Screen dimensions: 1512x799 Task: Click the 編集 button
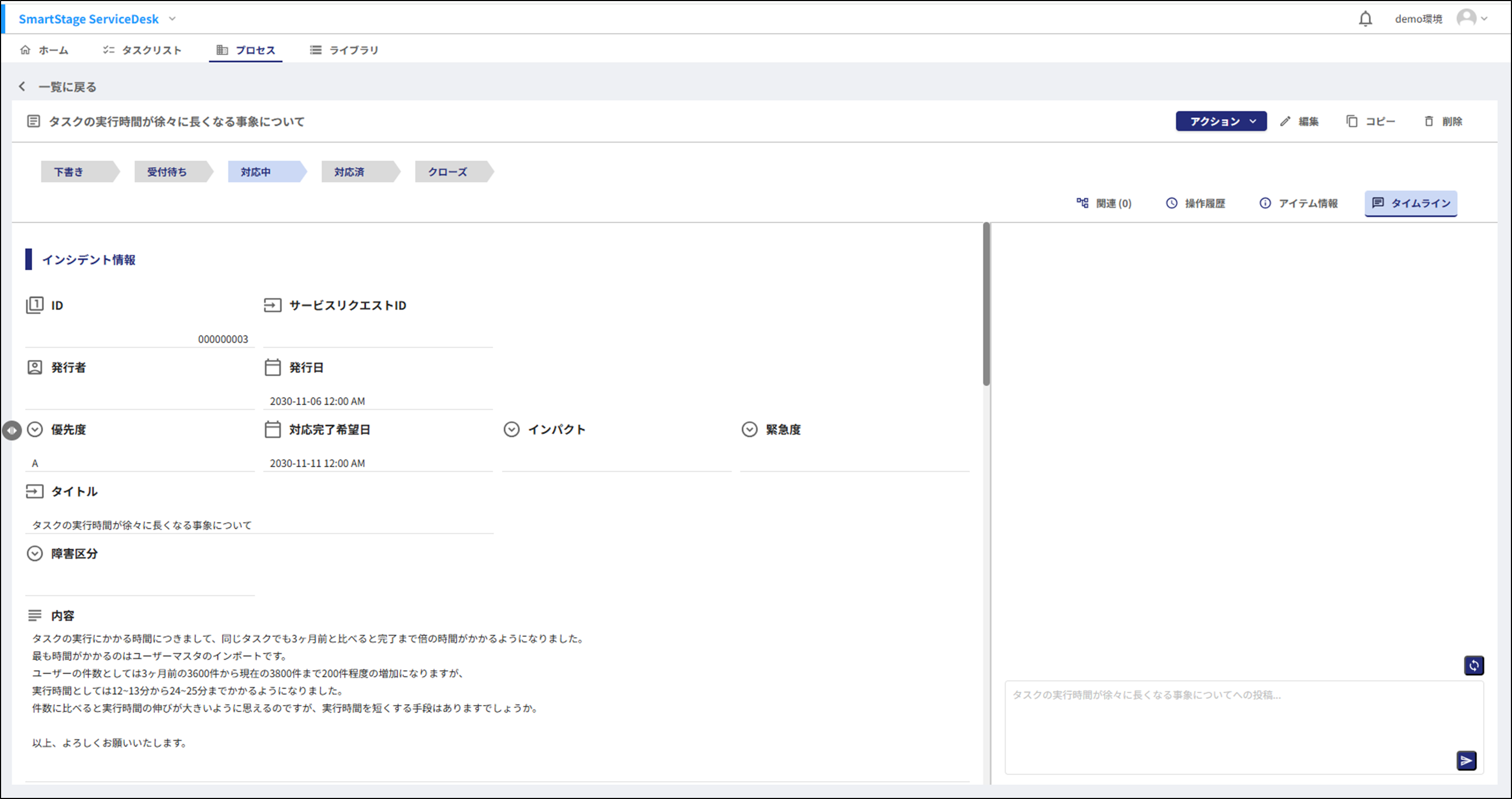[x=1299, y=121]
